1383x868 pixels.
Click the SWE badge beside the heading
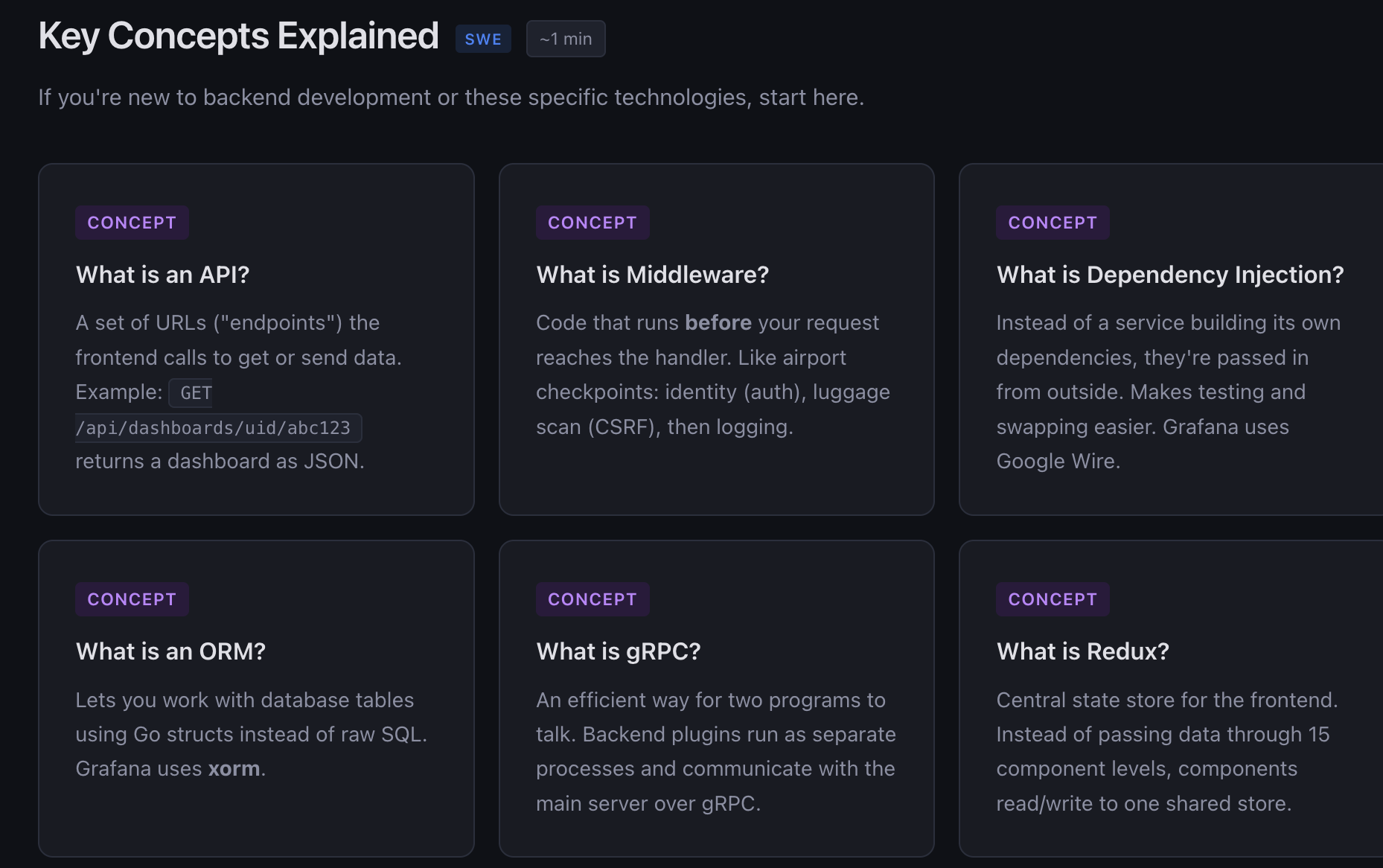pos(483,39)
